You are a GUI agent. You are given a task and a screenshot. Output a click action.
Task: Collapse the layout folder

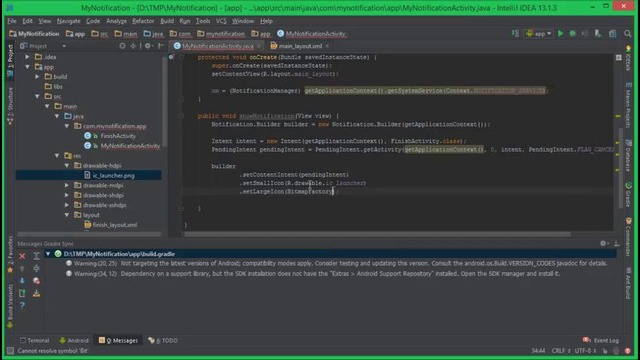point(67,215)
